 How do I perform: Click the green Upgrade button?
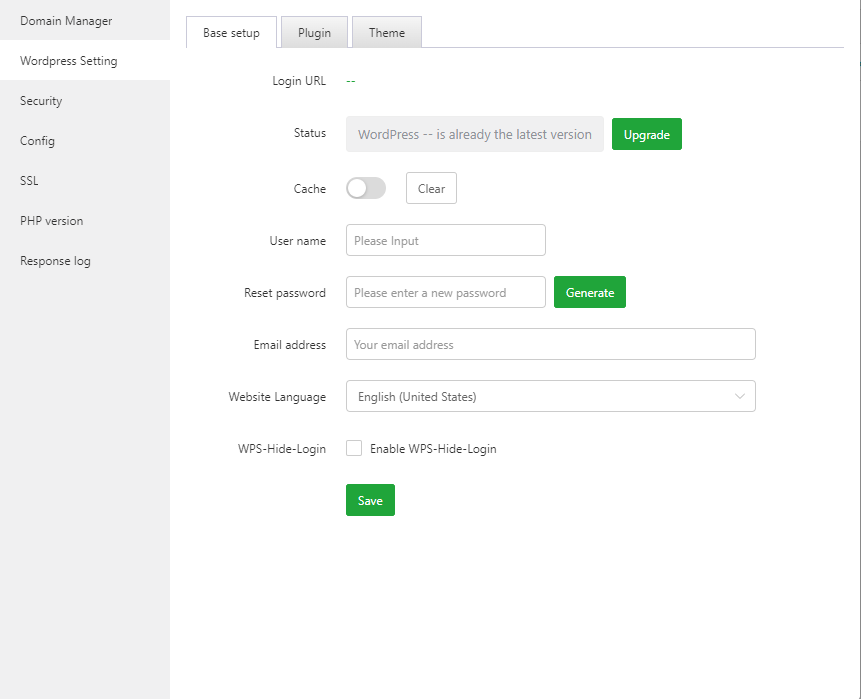point(646,135)
